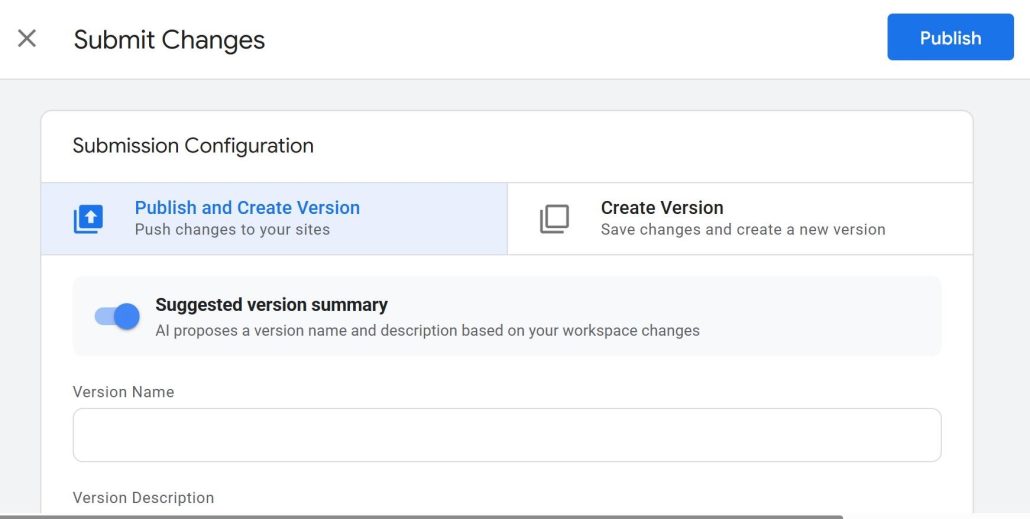
Task: Click the Create Version heading text
Action: [x=662, y=208]
